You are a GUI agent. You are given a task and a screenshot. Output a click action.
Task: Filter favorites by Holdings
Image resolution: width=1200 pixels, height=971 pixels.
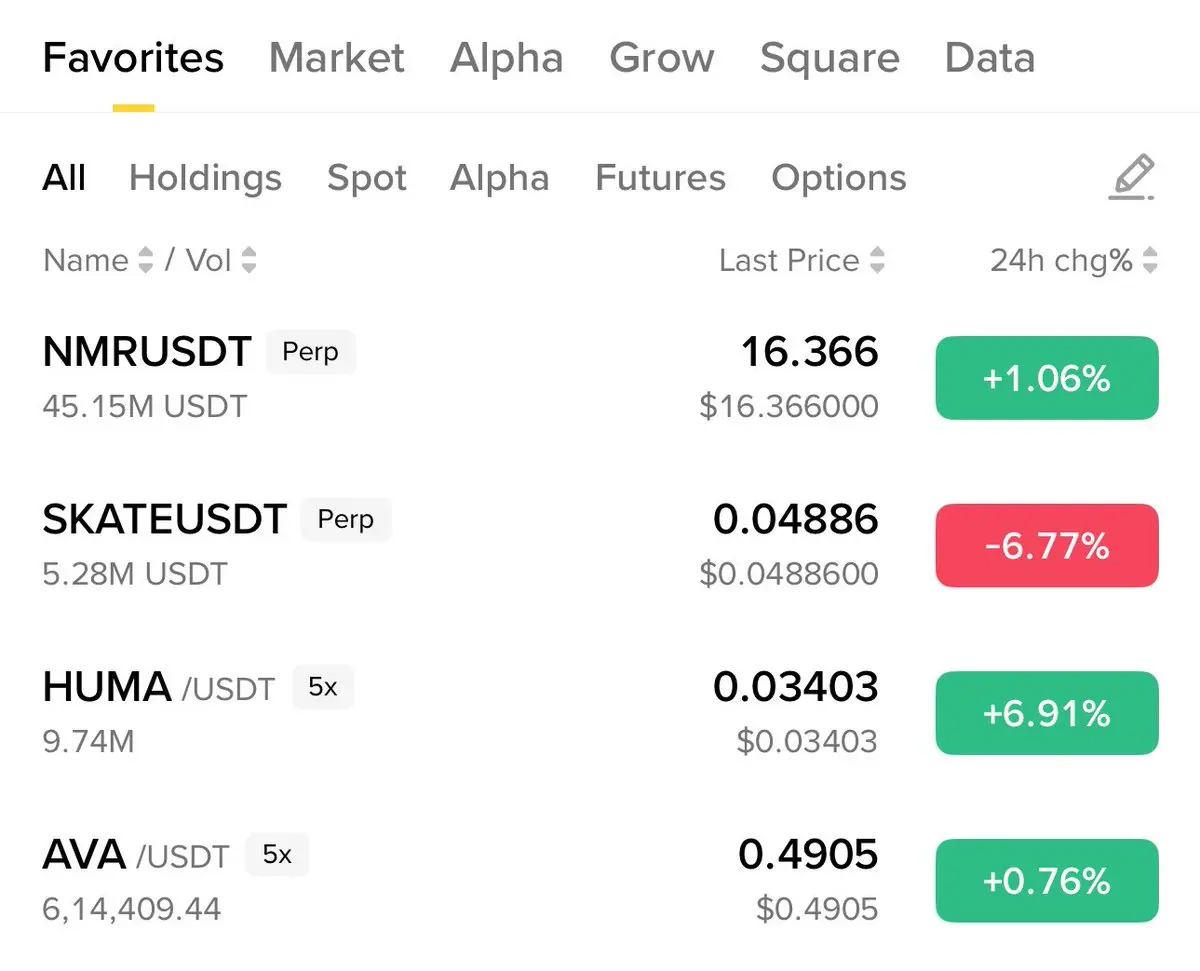[205, 178]
